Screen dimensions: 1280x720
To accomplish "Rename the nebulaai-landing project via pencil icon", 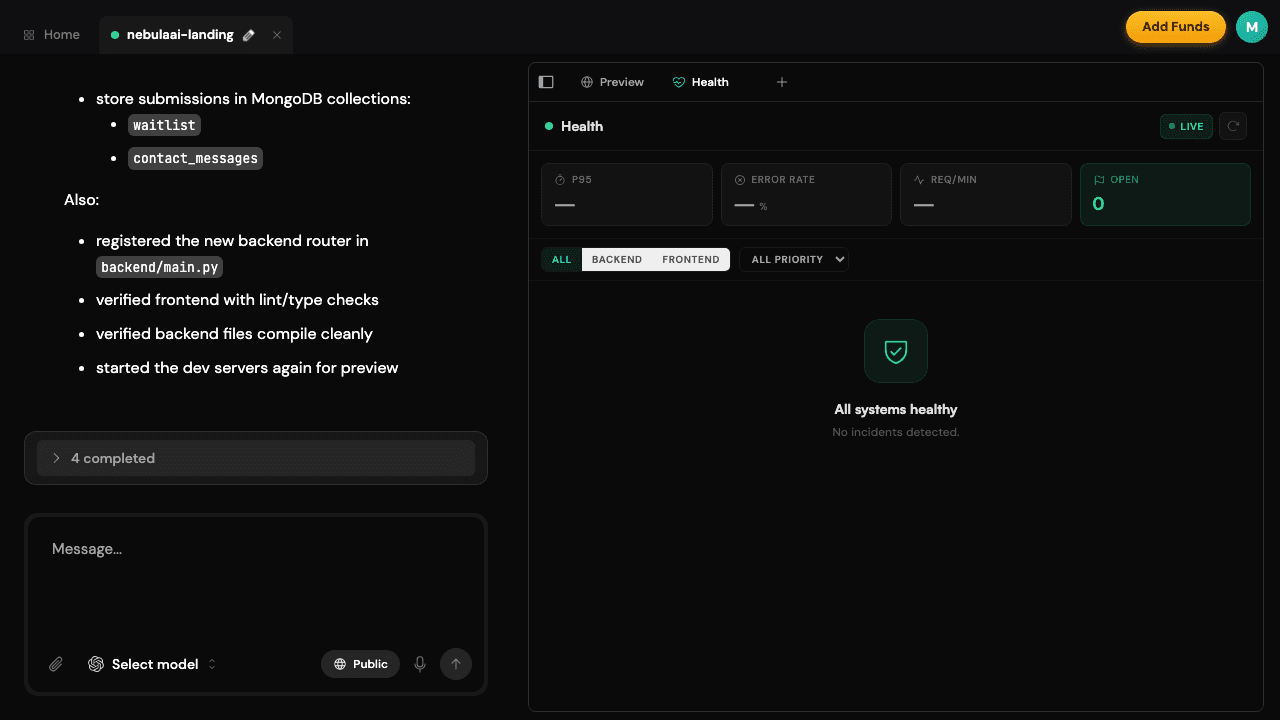I will click(x=248, y=34).
